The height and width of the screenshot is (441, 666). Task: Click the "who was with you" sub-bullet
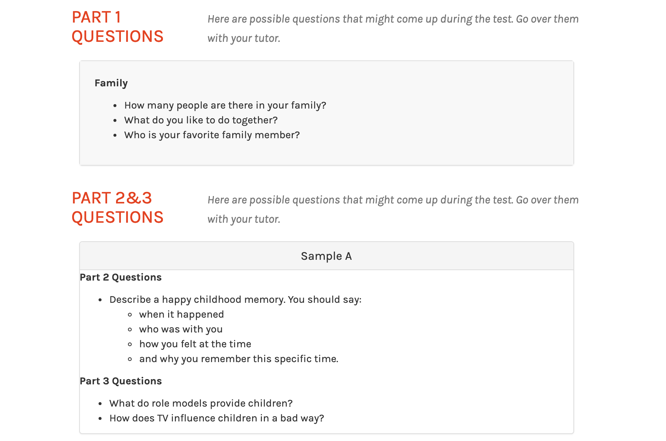[x=181, y=329]
